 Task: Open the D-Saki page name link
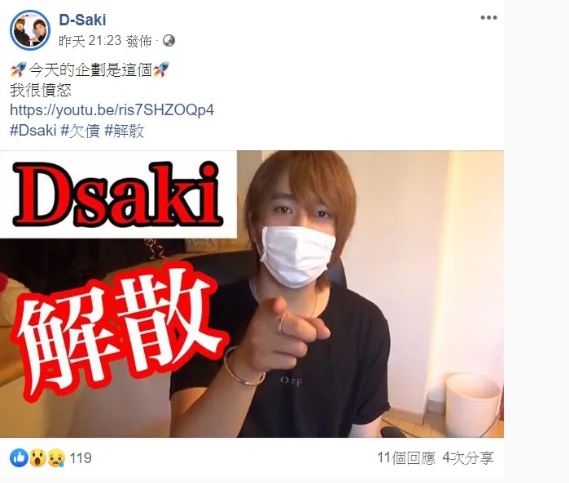click(82, 20)
